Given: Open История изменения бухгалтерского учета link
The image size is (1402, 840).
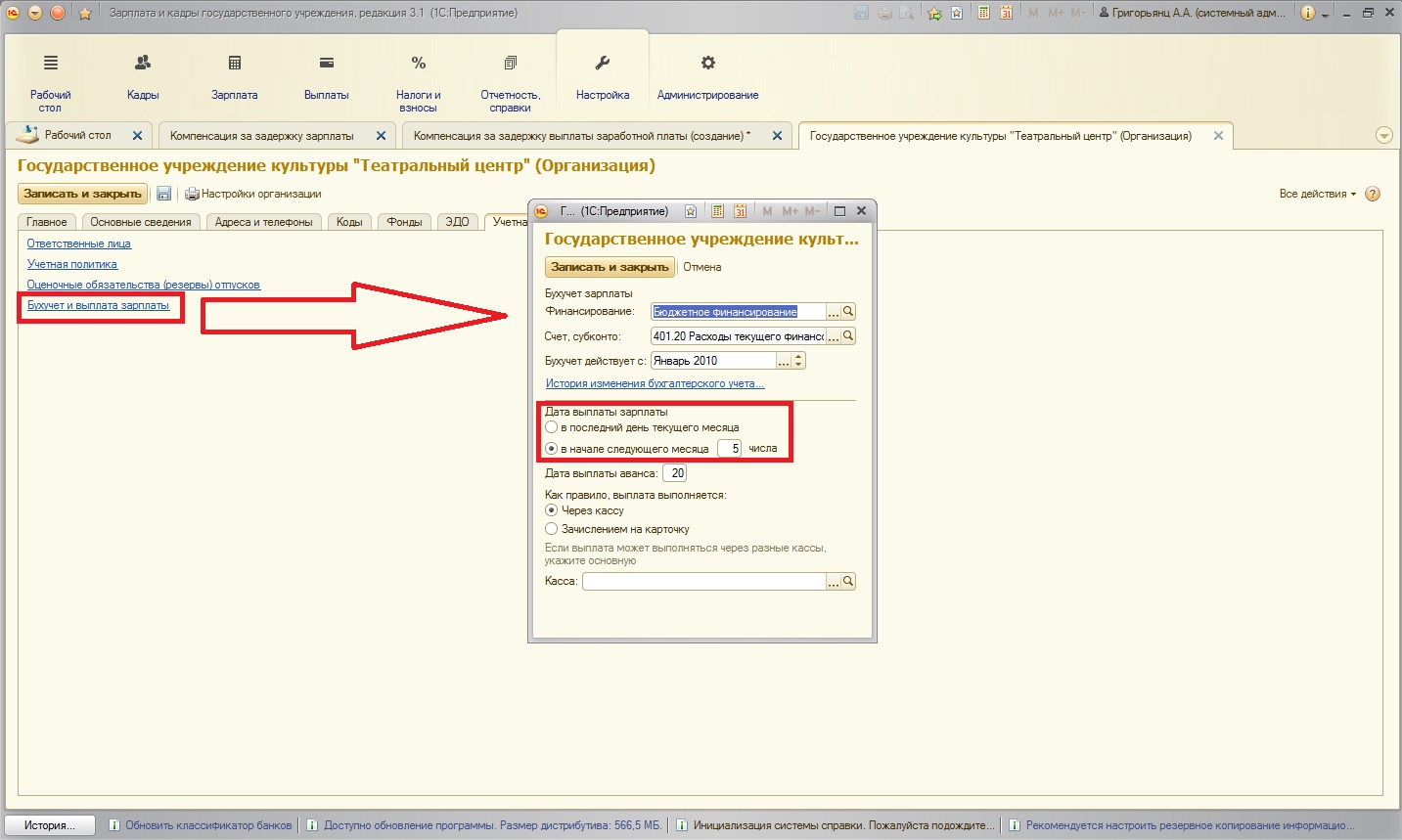Looking at the screenshot, I should pyautogui.click(x=655, y=383).
